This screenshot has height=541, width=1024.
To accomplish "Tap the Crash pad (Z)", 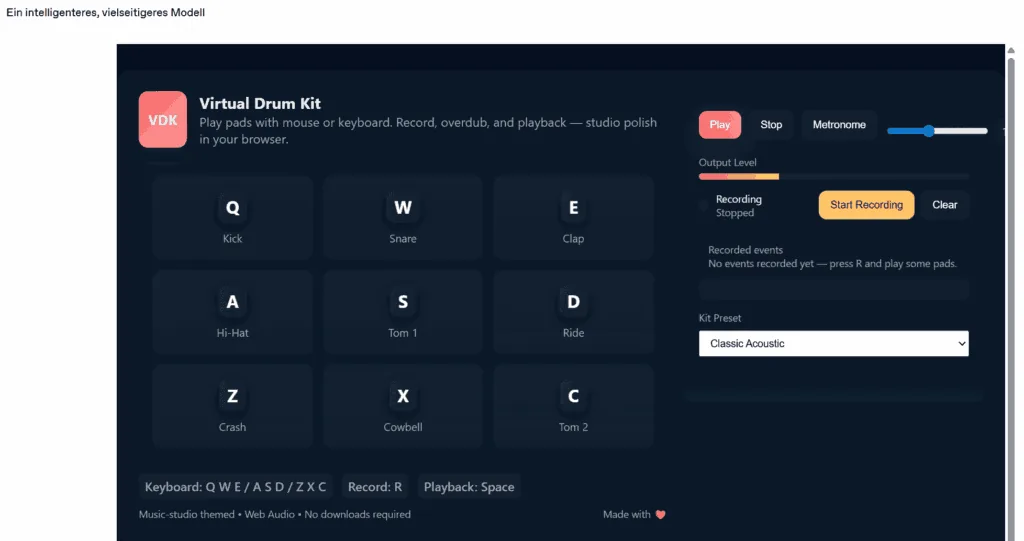I will pos(232,406).
